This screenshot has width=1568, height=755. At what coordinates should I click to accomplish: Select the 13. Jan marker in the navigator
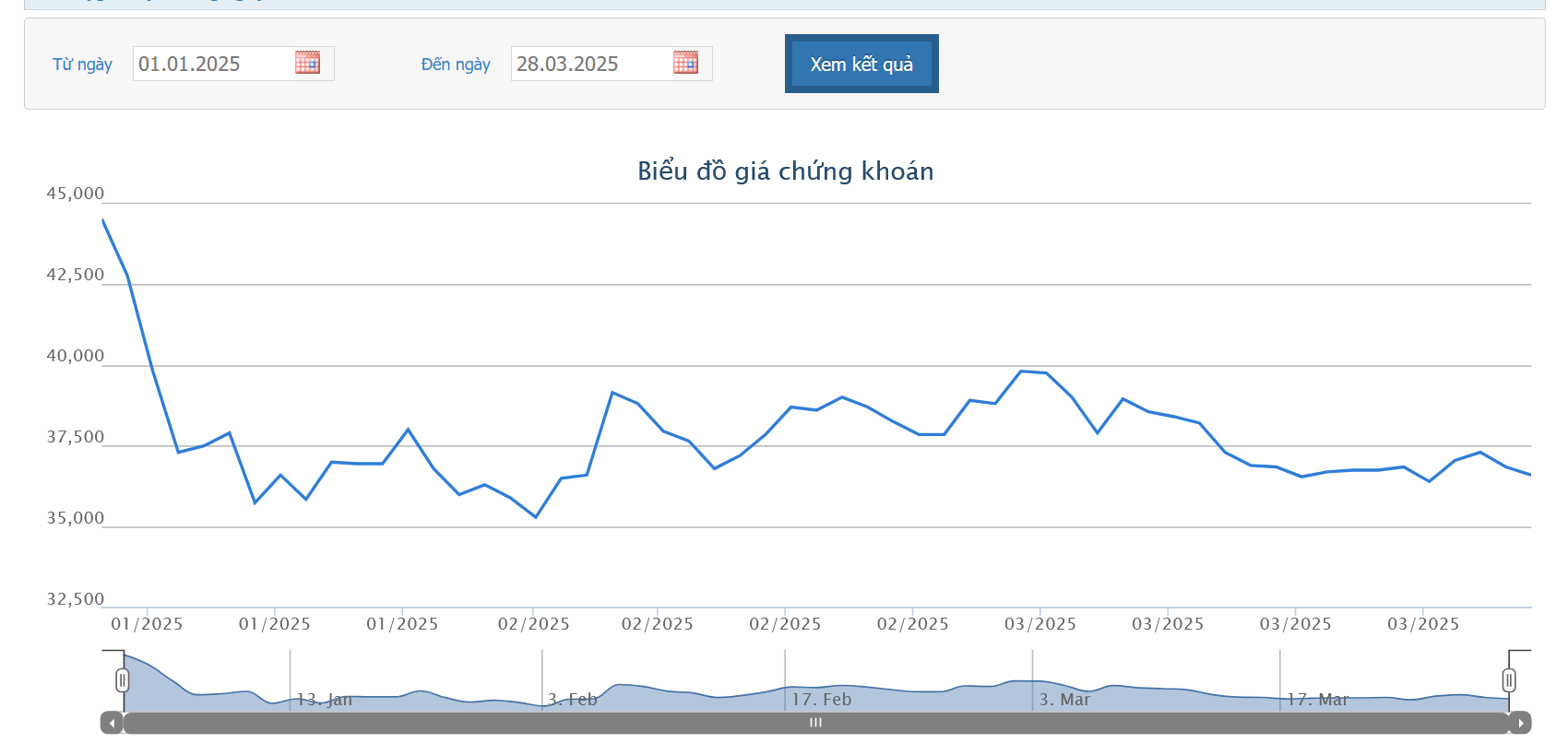point(325,700)
